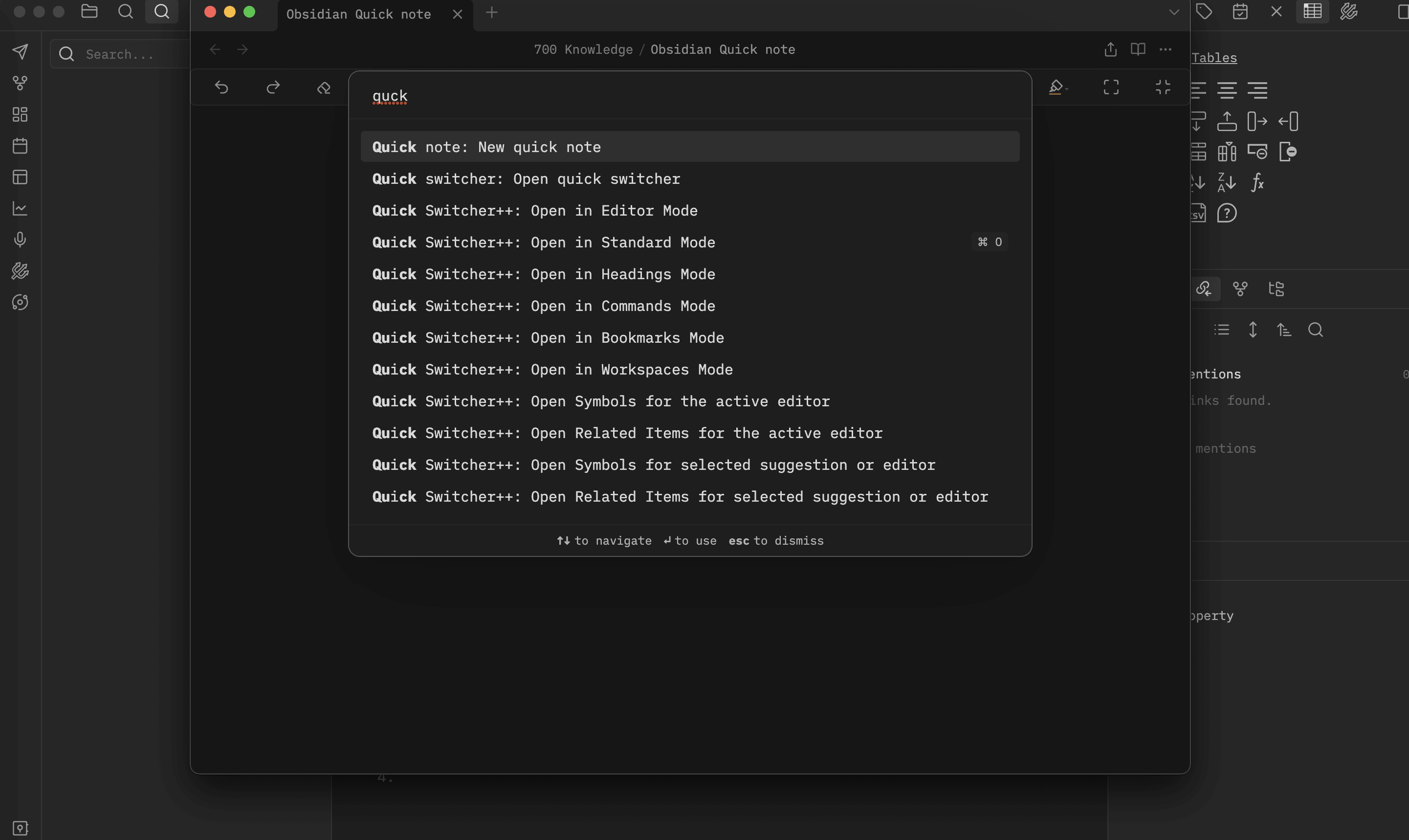This screenshot has width=1409, height=840.
Task: Right-align table column icon
Action: point(1258,90)
